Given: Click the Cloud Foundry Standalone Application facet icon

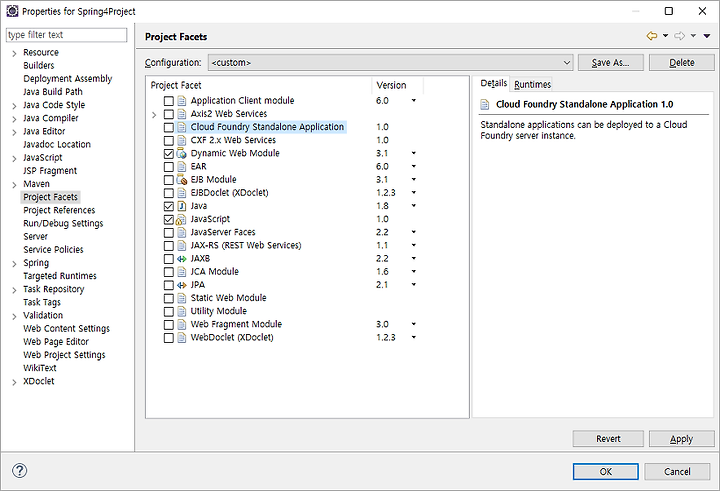Looking at the screenshot, I should click(182, 127).
